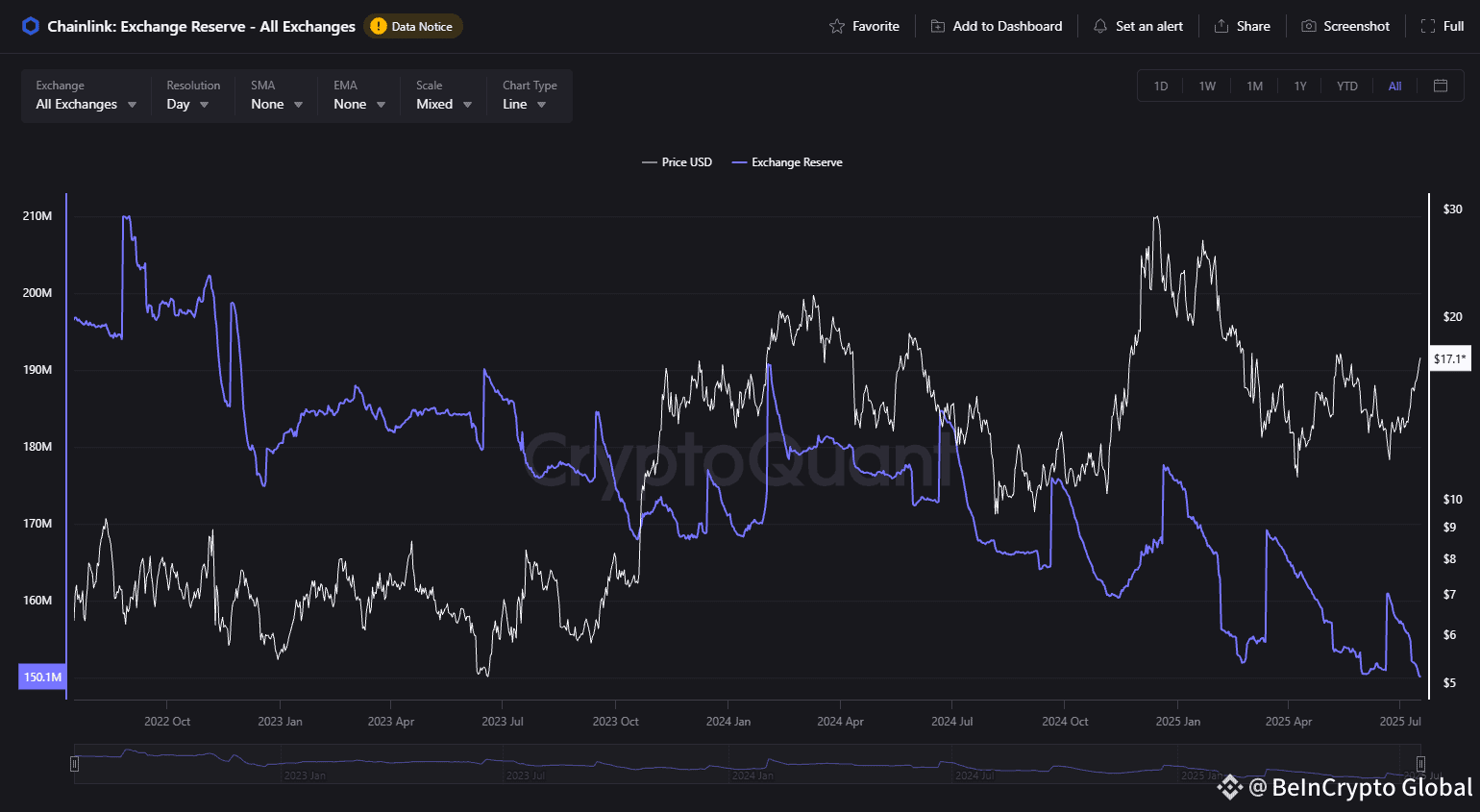
Task: Open the Resolution Day dropdown
Action: [193, 95]
